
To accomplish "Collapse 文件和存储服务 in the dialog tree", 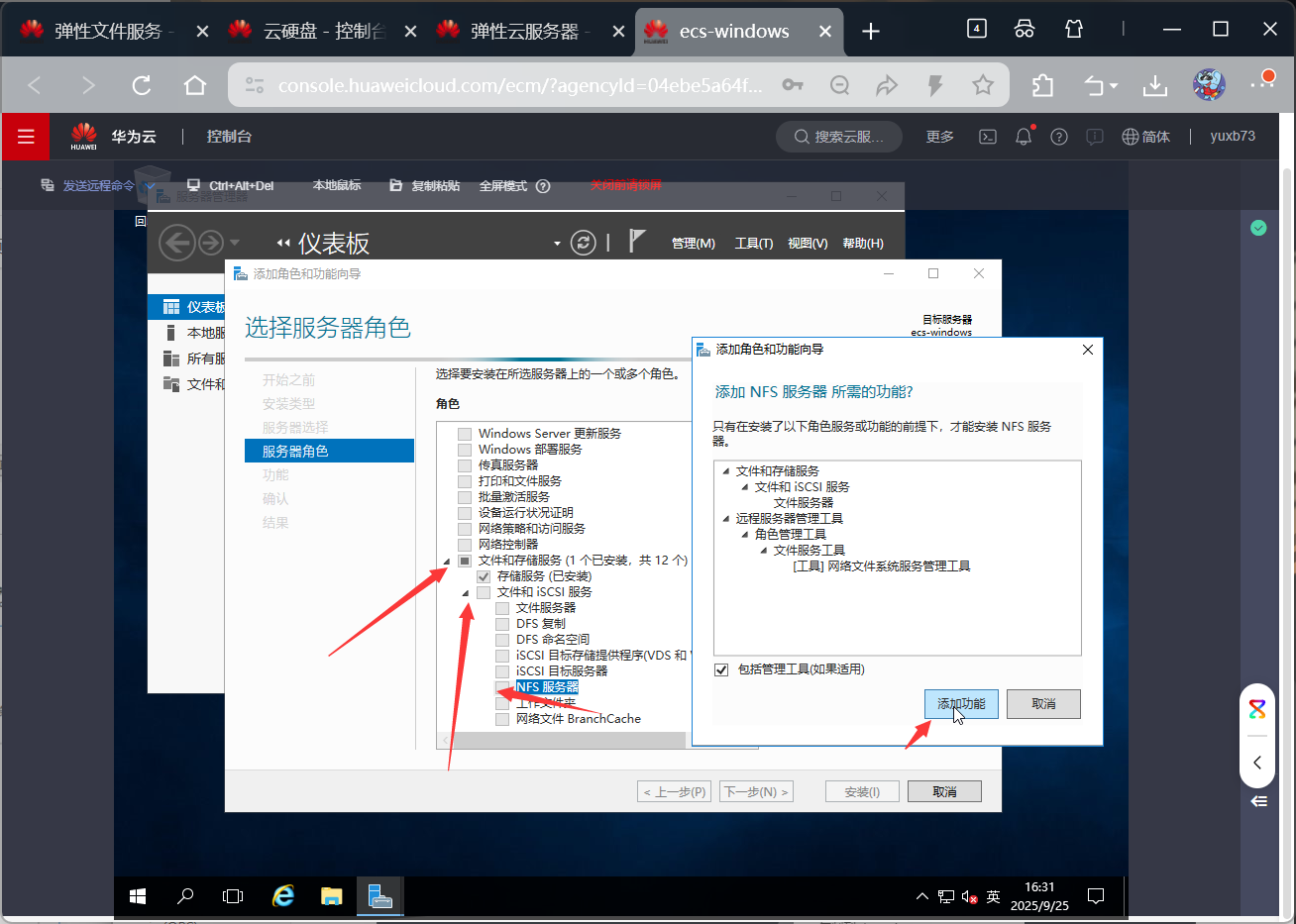I will (725, 471).
